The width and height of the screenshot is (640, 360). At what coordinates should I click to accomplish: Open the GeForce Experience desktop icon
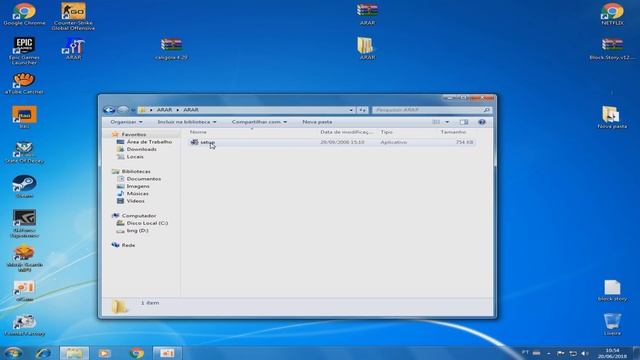(x=24, y=223)
